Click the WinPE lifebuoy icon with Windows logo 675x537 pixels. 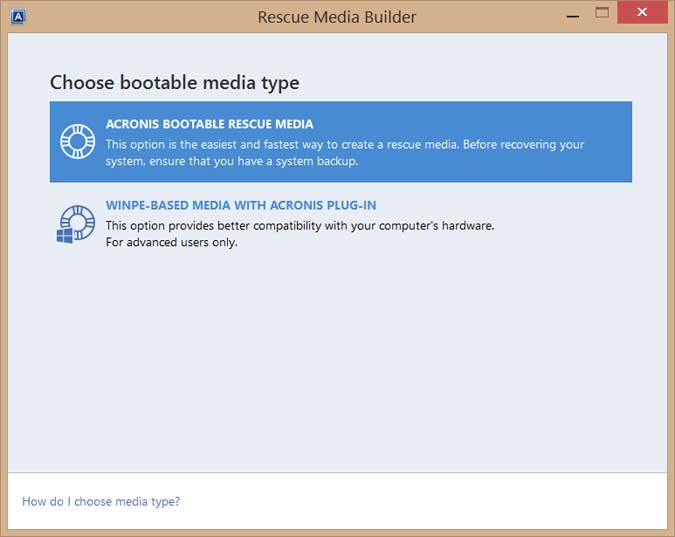[x=76, y=224]
